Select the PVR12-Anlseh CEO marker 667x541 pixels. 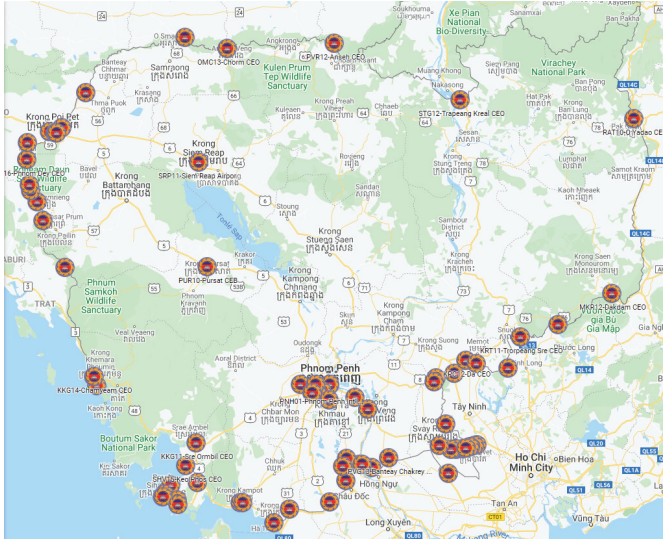tap(333, 44)
